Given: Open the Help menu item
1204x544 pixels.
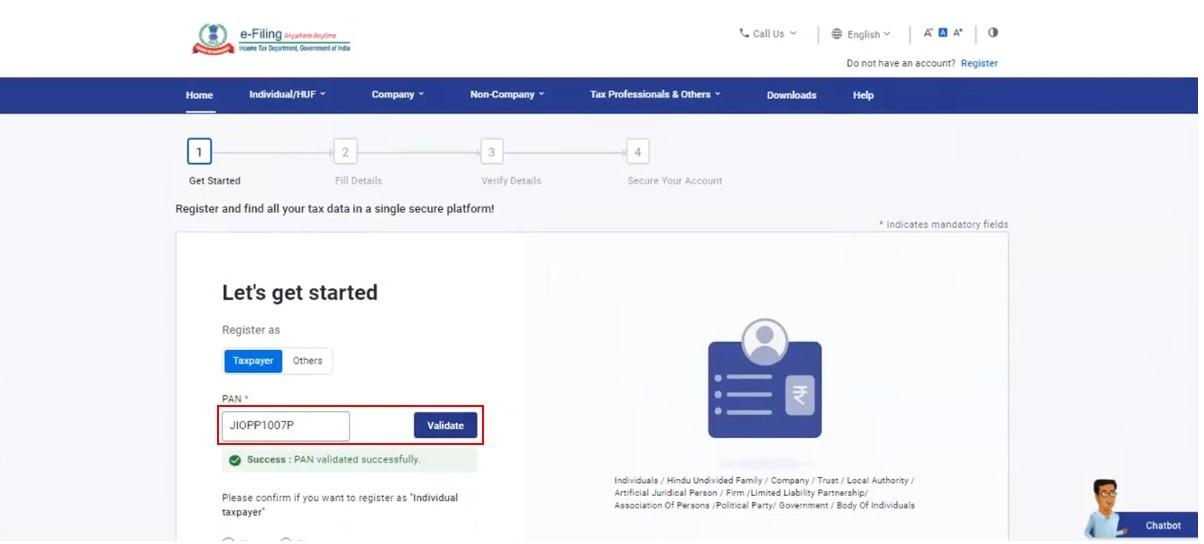Looking at the screenshot, I should (863, 95).
